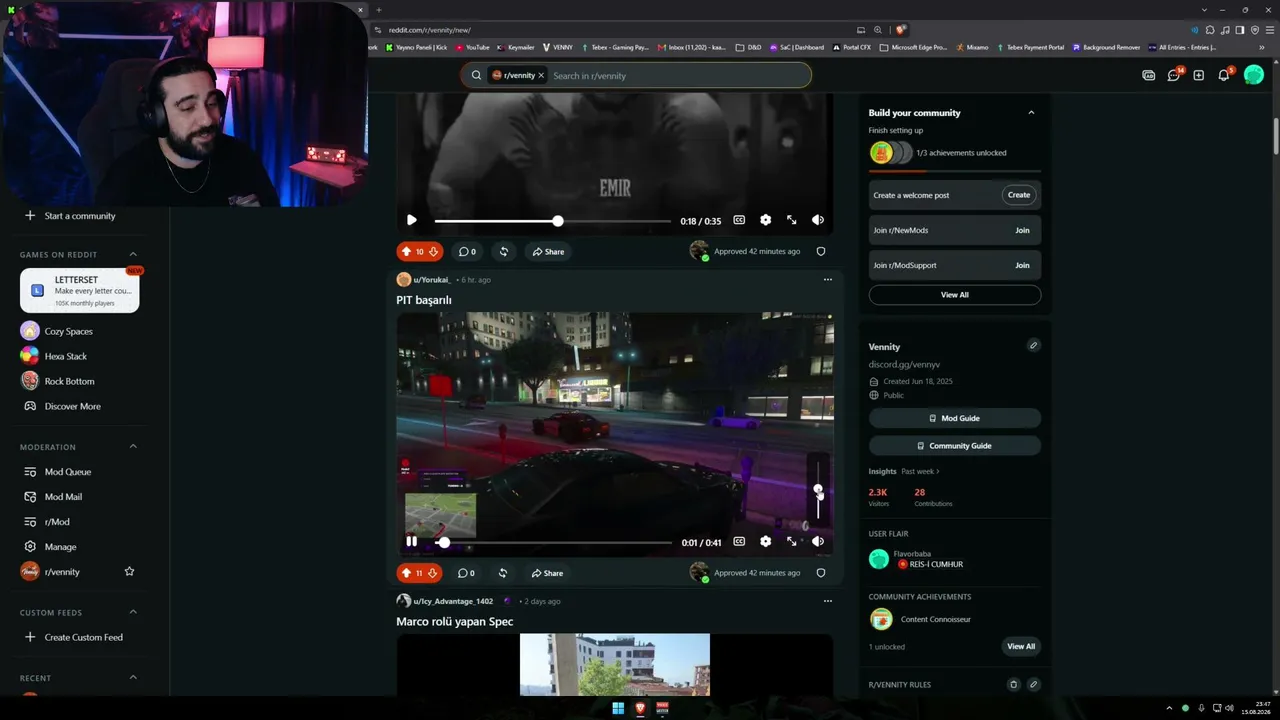Seek on the top video progress bar
Screen dimensions: 1280x720
pos(553,220)
